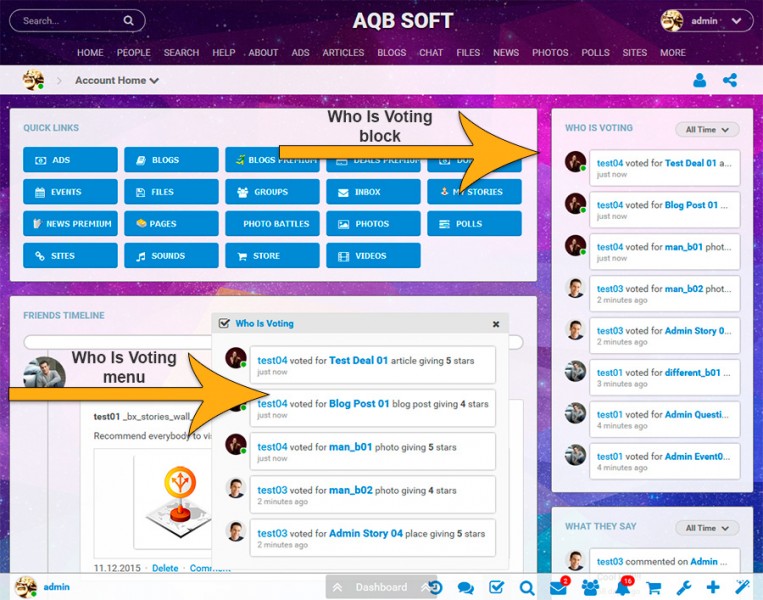
Task: Open the shopping cart icon
Action: [x=654, y=588]
